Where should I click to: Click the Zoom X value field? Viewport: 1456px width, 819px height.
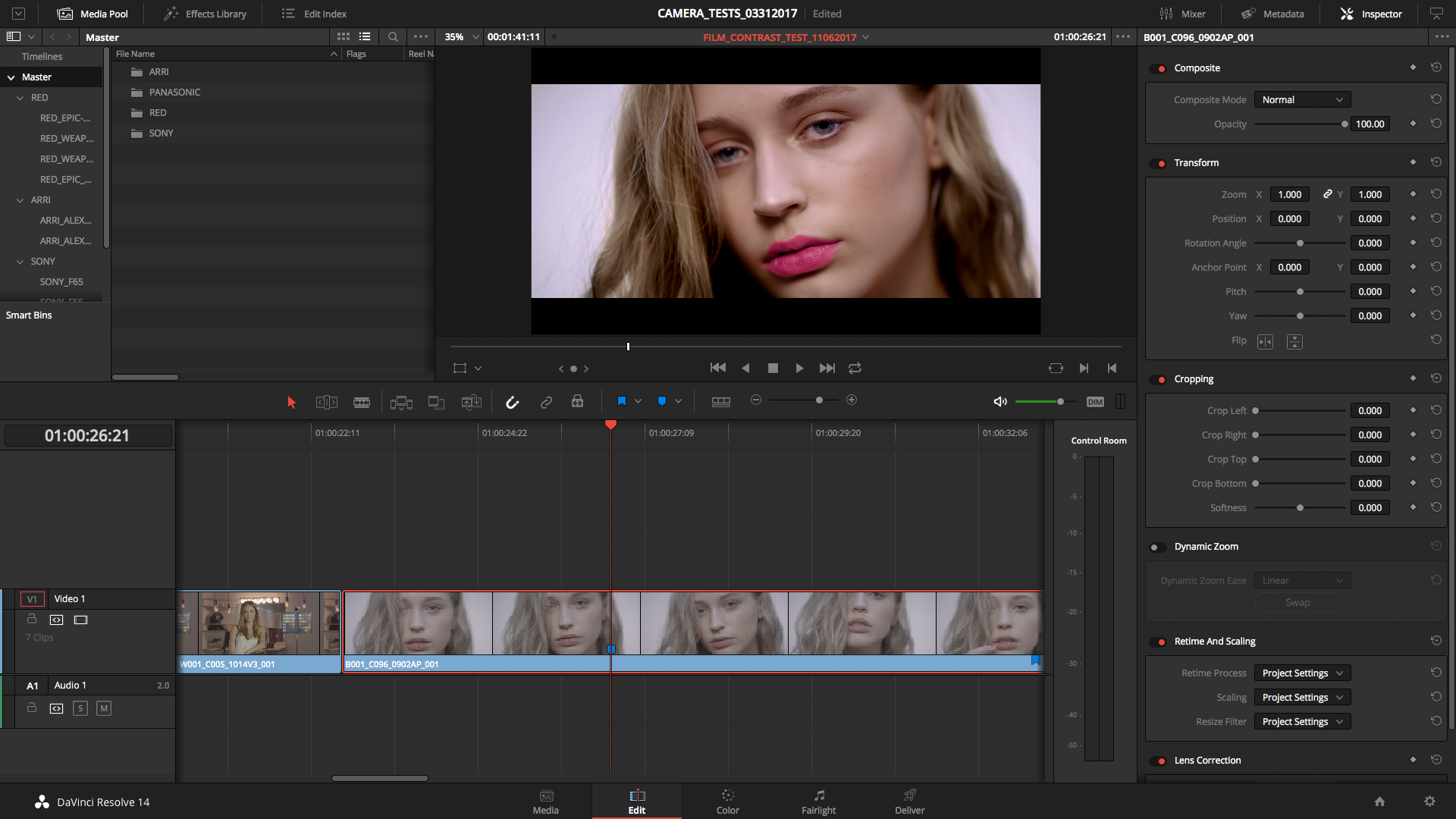click(1289, 195)
